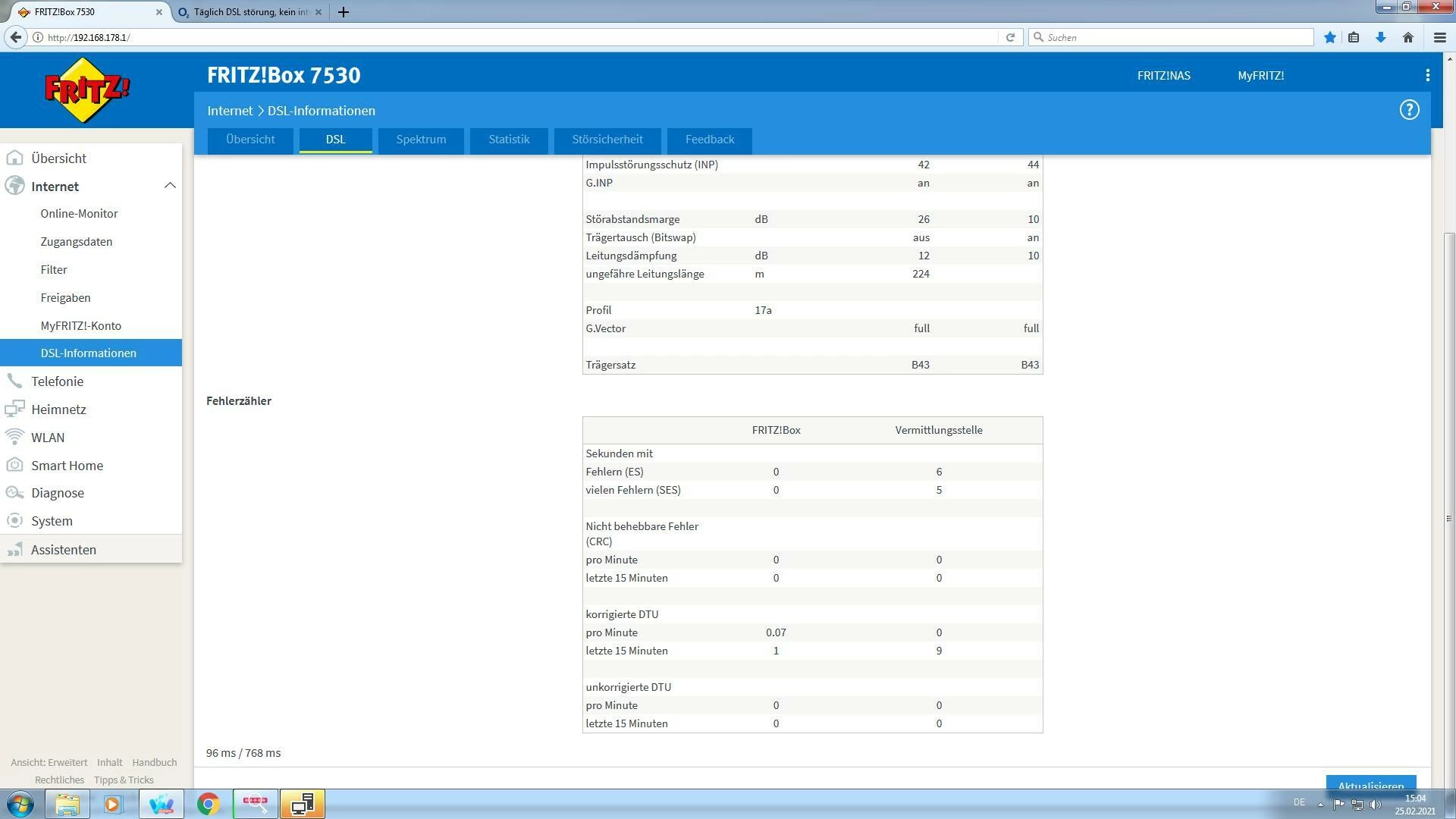Switch to the Störsicherheit tab
The height and width of the screenshot is (819, 1456).
coord(607,140)
